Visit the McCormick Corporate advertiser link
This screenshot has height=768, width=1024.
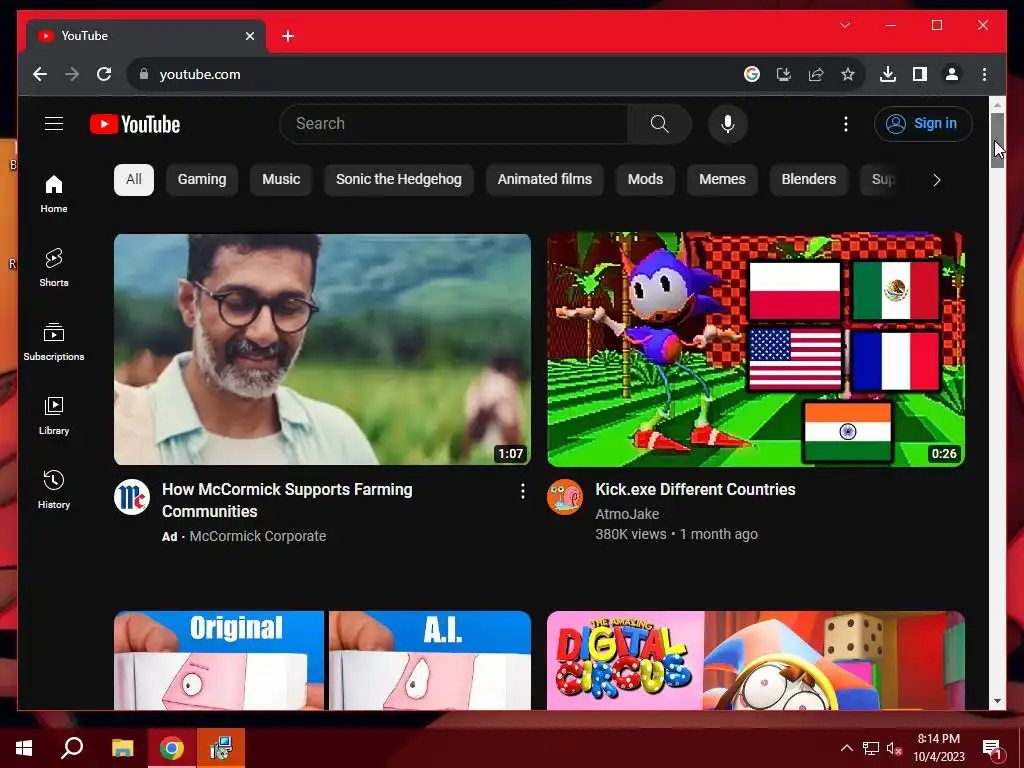257,536
